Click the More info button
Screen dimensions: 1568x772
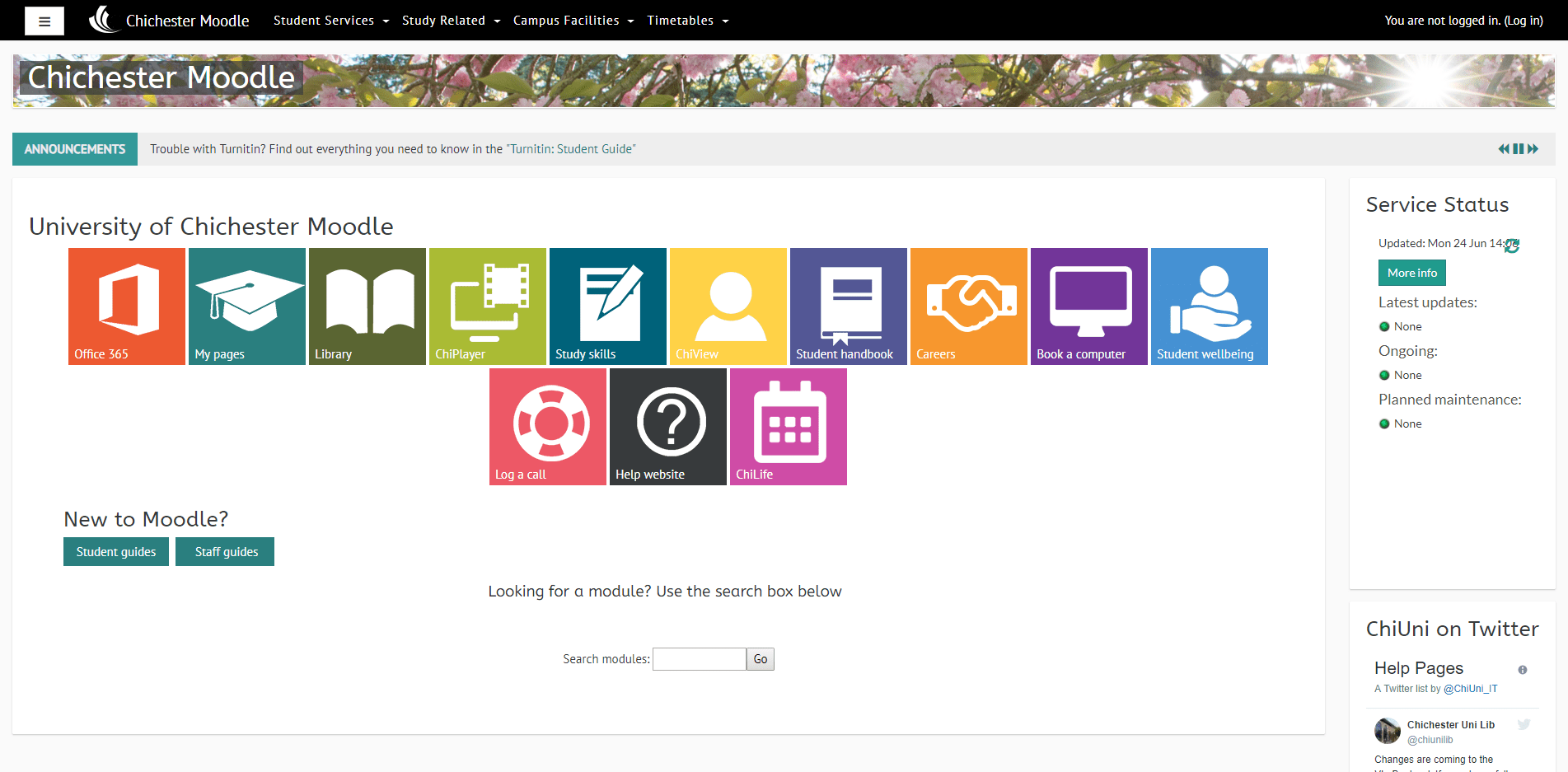(1412, 273)
